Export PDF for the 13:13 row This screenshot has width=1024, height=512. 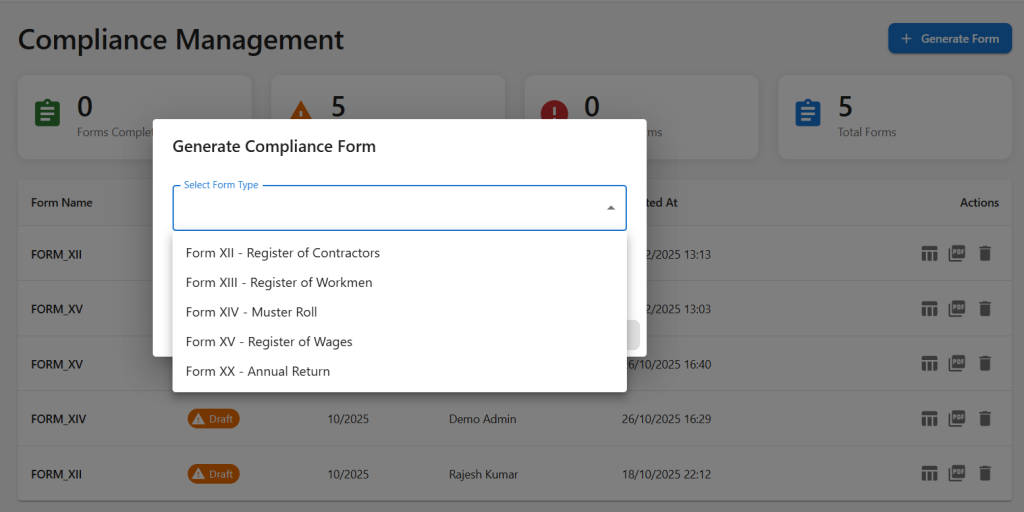[x=957, y=254]
